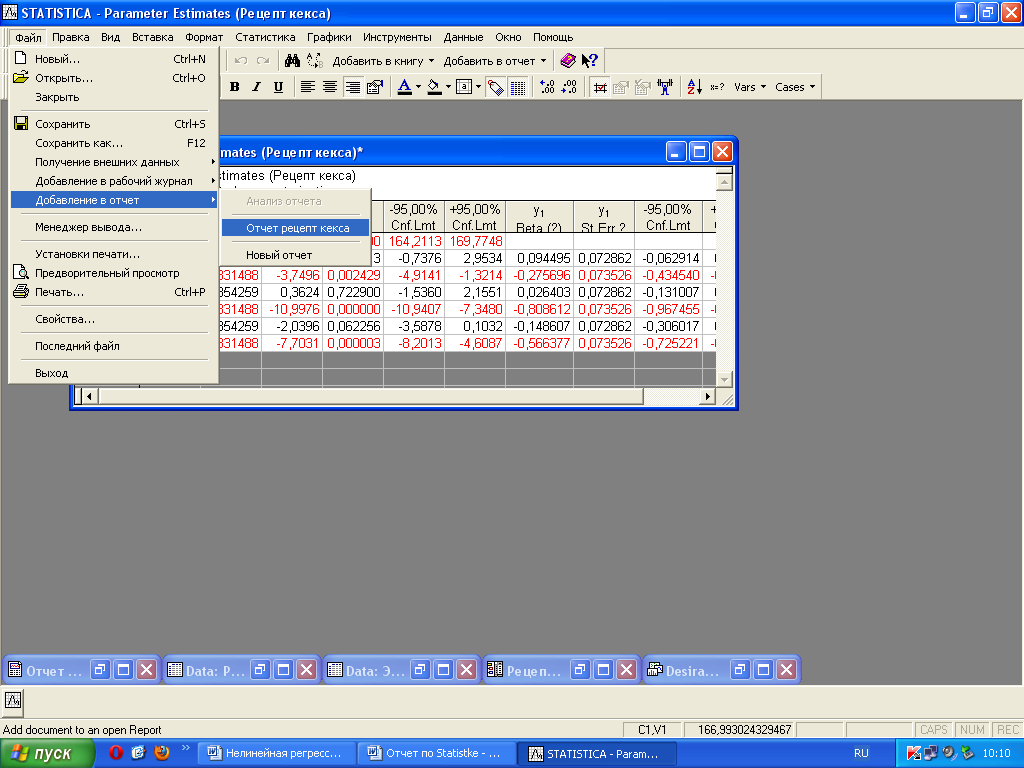Restore the first minimized 'Data: Р...' window
Viewport: 1024px width, 768px height.
261,669
